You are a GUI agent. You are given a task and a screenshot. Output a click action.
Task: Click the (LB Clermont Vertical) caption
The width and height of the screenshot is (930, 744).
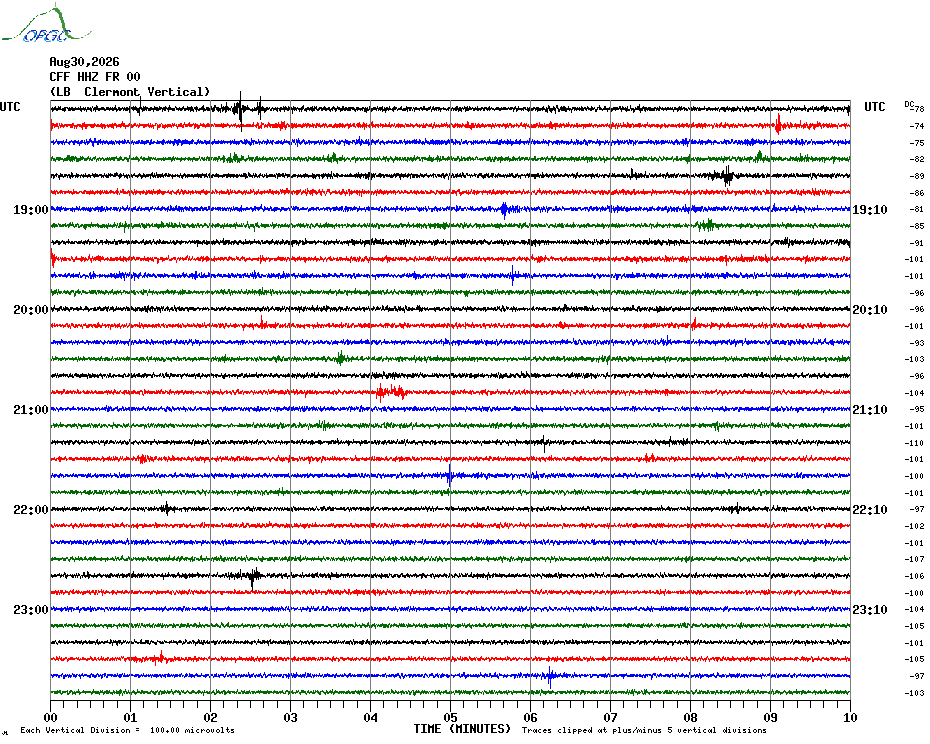tap(130, 92)
